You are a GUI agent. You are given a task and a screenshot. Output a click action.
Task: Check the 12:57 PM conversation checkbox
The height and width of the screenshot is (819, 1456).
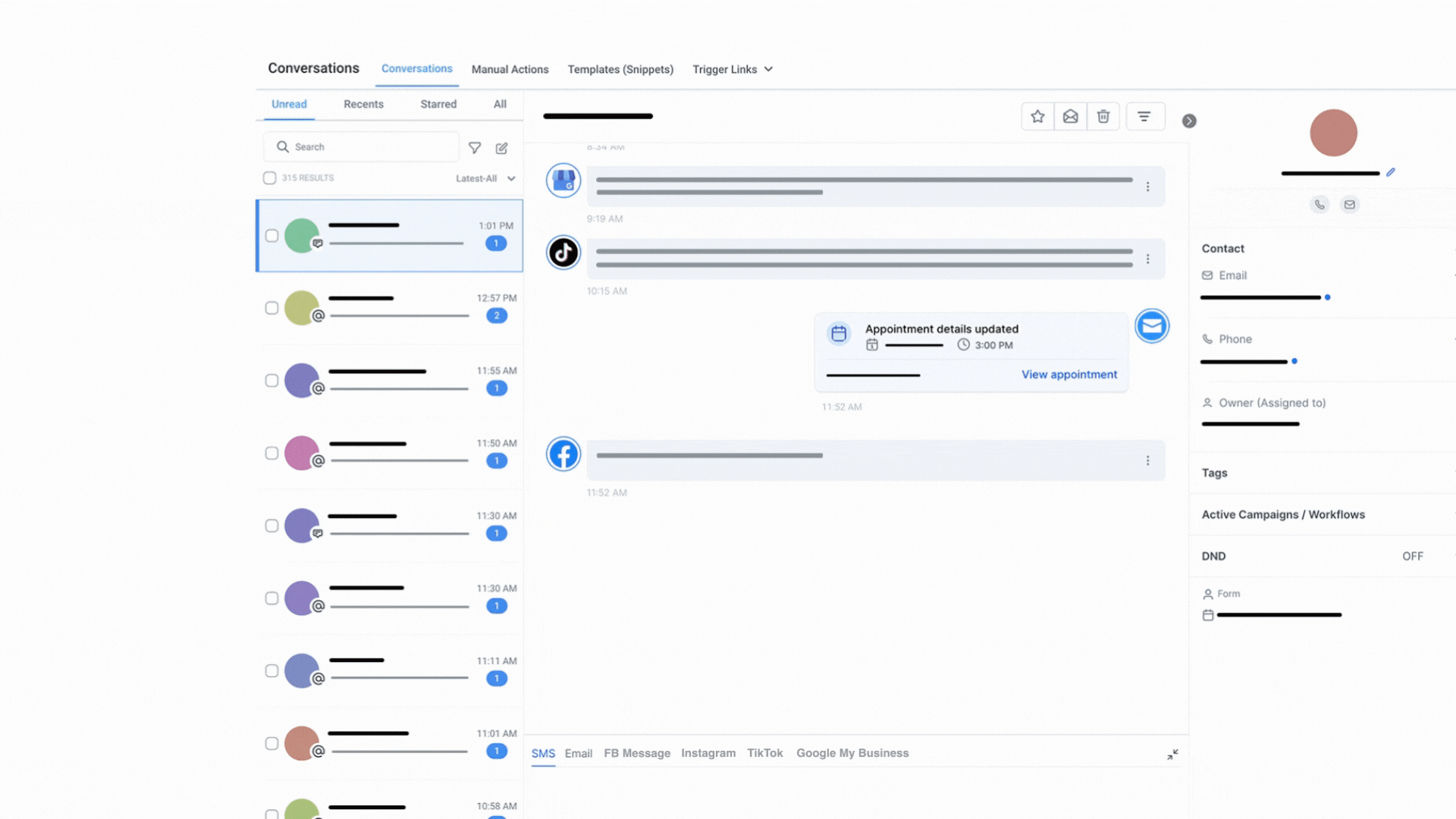click(x=271, y=308)
